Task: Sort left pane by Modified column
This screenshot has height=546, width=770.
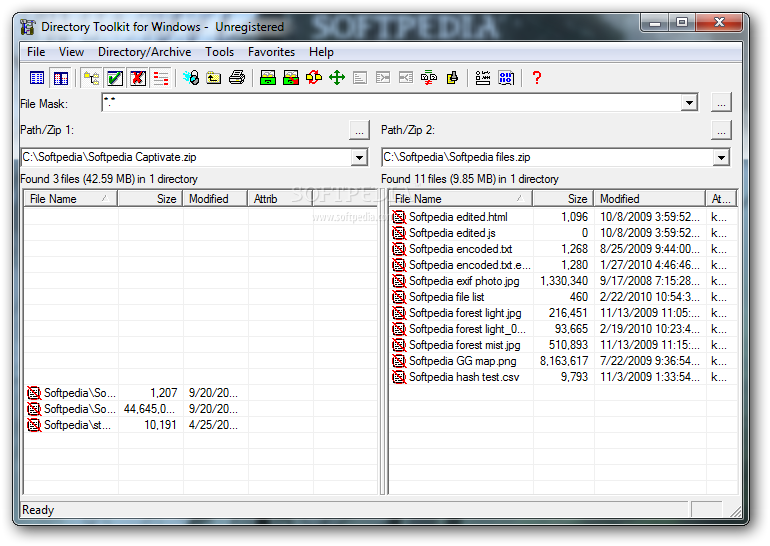Action: tap(215, 198)
